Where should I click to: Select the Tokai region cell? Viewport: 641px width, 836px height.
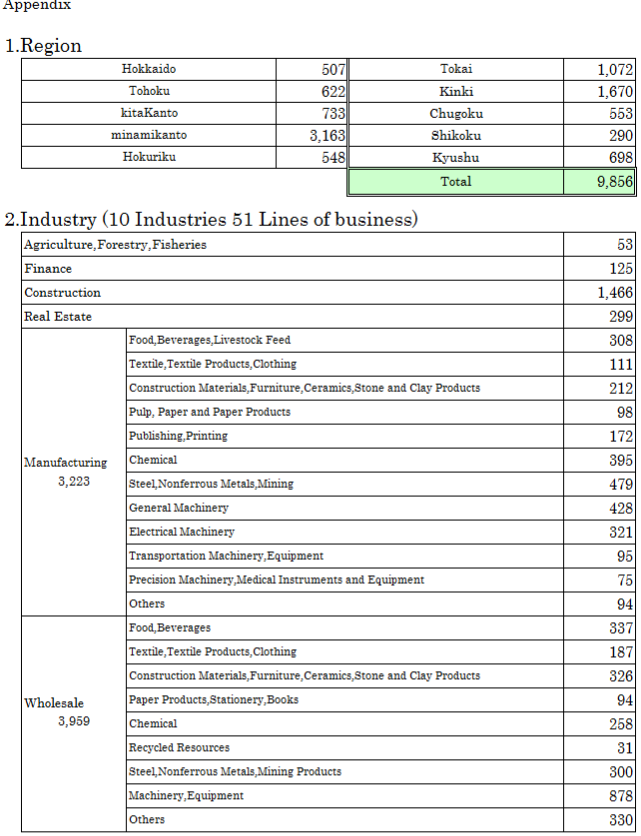click(x=456, y=69)
